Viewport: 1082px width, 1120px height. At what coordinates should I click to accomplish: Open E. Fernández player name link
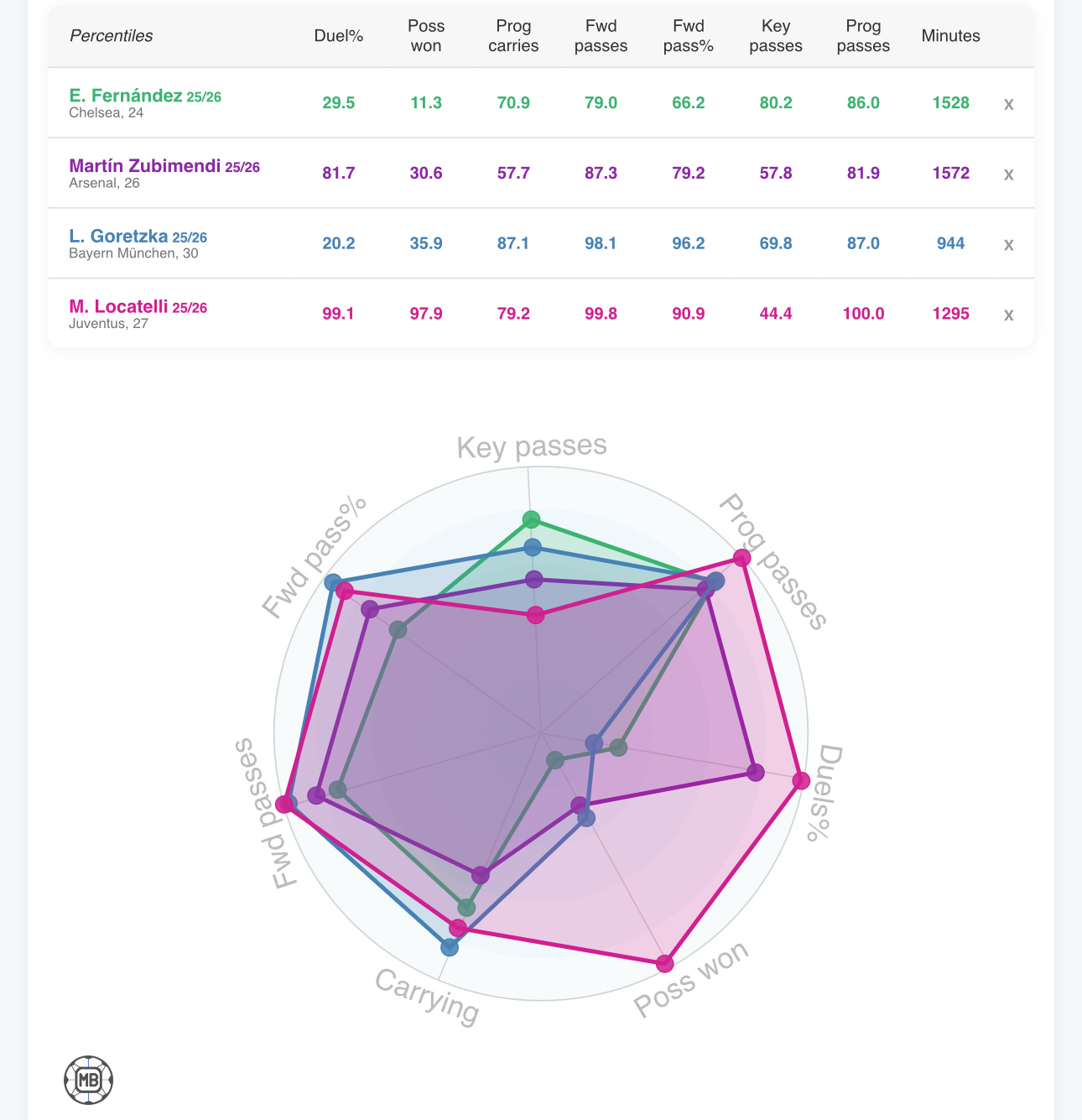(126, 96)
